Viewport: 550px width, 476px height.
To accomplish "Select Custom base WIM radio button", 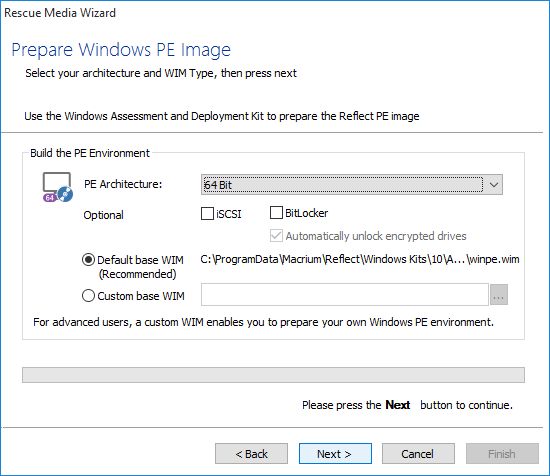I will click(88, 295).
